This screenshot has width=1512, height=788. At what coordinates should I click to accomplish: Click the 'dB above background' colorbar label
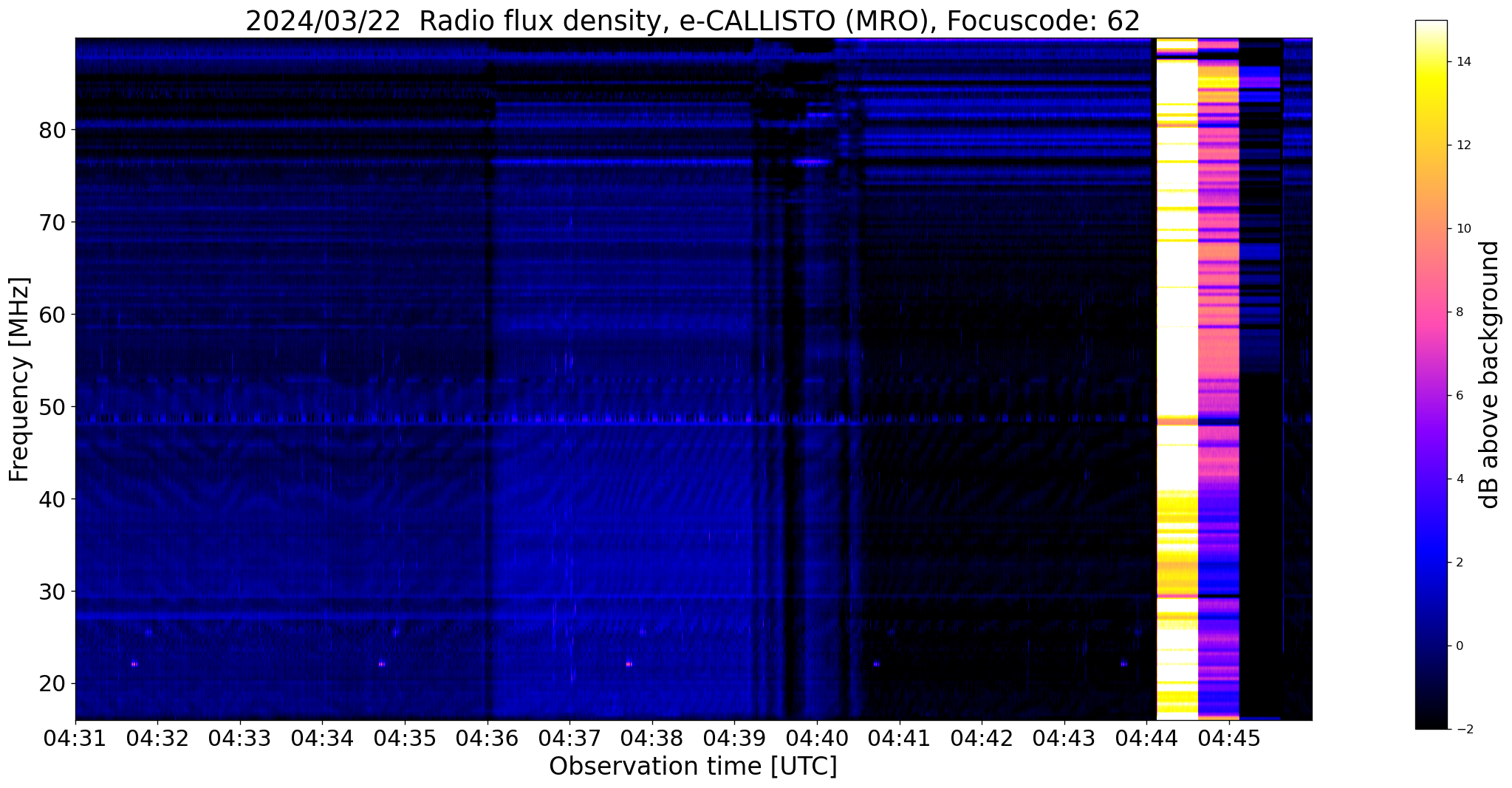point(1489,374)
